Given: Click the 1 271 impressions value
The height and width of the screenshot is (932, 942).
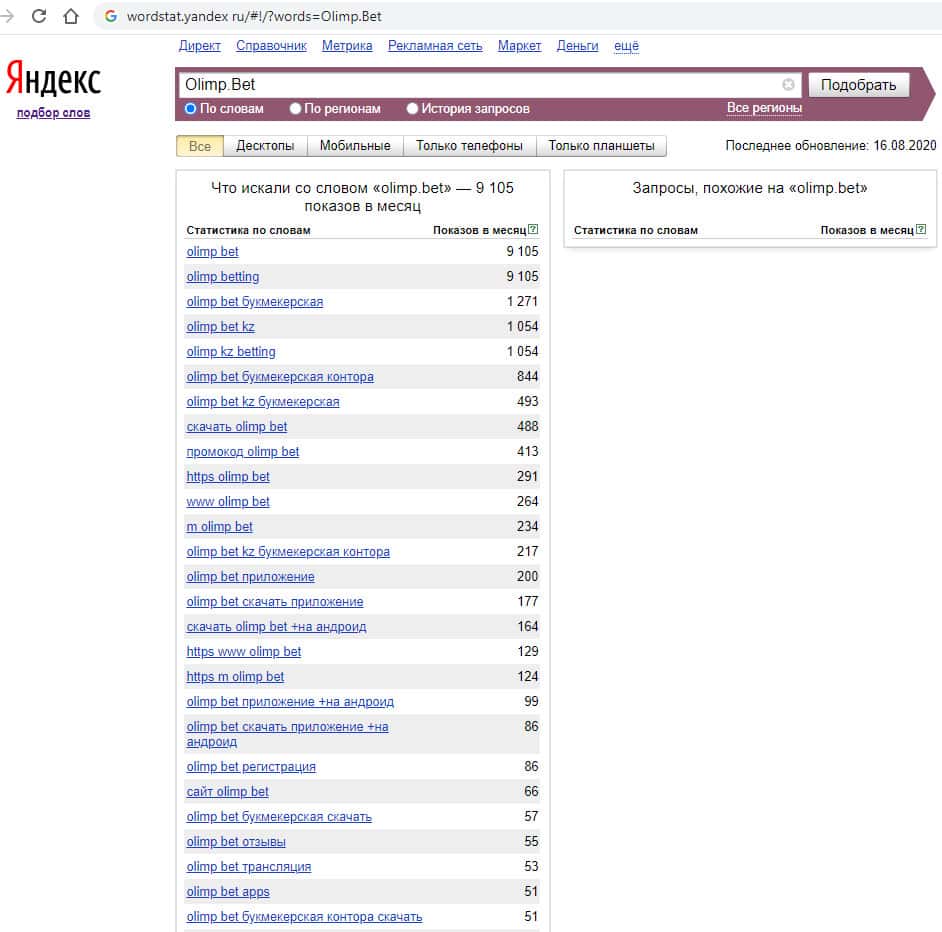Looking at the screenshot, I should 522,302.
